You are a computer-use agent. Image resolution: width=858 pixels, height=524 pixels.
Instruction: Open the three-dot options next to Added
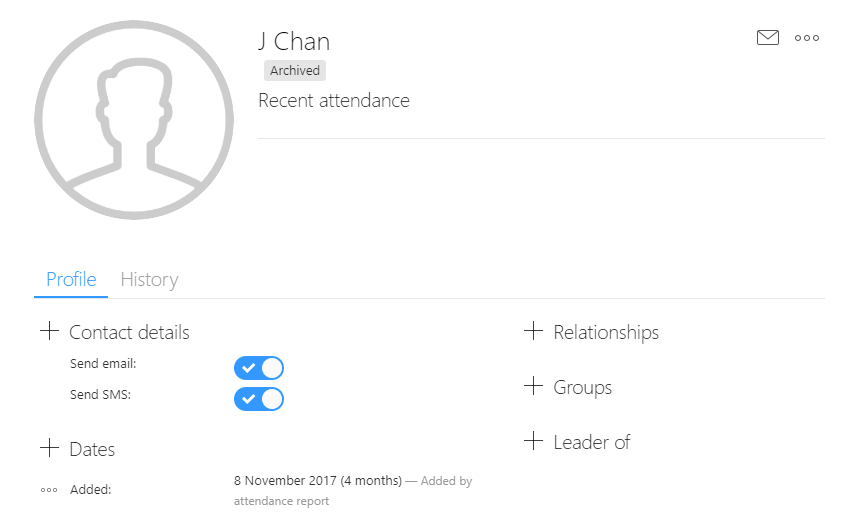point(49,490)
